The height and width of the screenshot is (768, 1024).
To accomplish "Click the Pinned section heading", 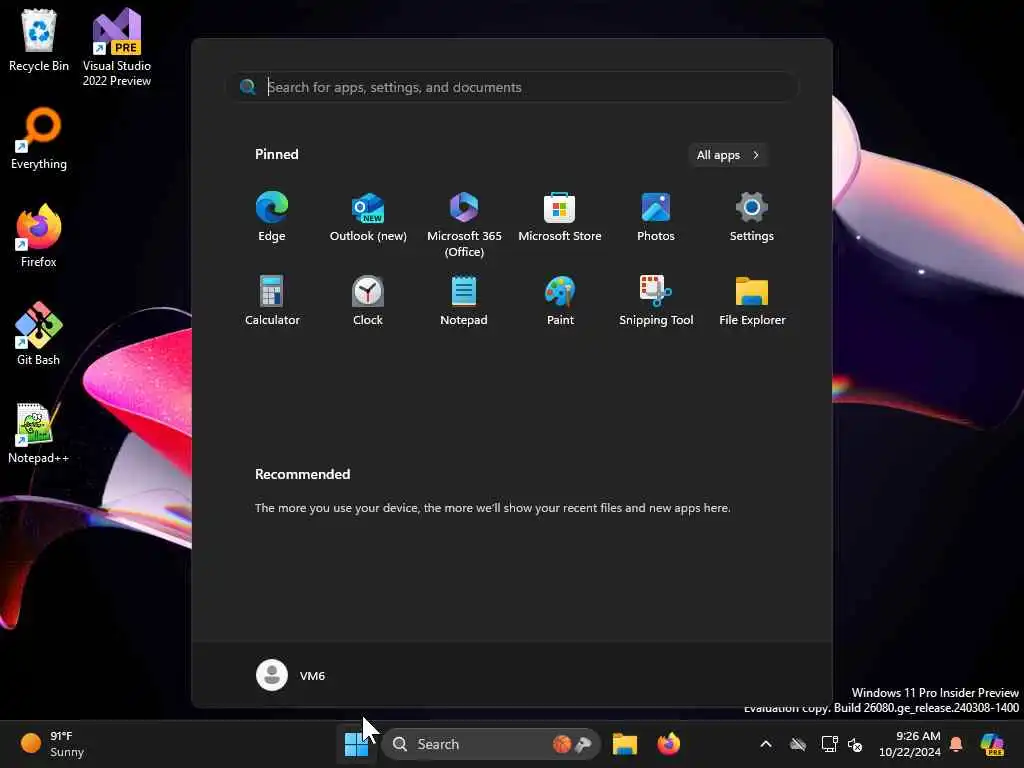I will (277, 154).
